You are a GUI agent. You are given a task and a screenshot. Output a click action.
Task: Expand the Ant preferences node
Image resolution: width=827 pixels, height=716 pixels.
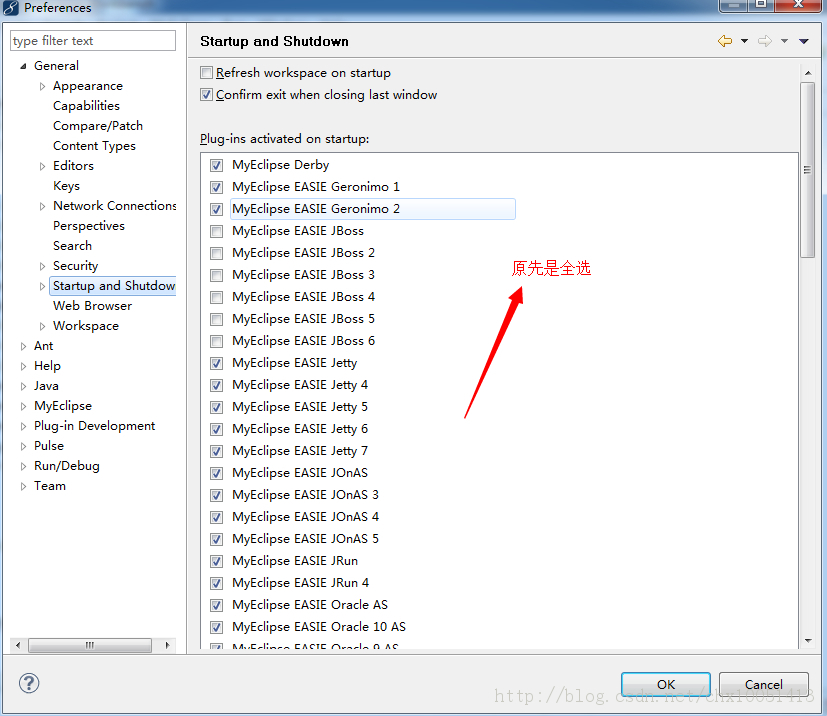point(23,346)
